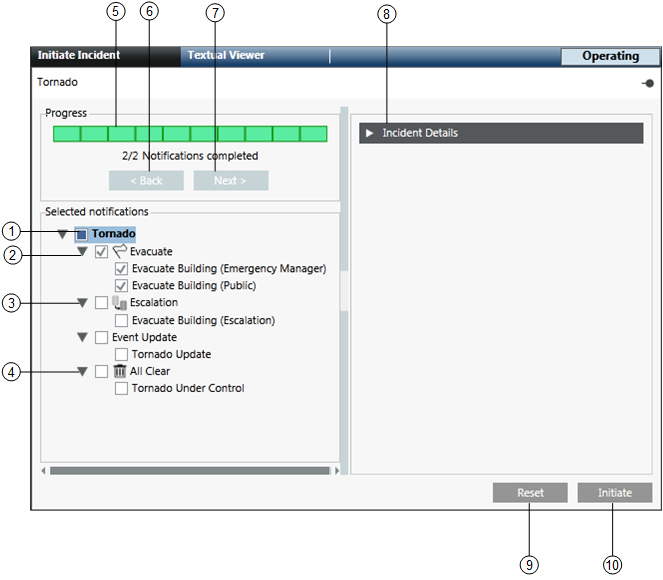The width and height of the screenshot is (663, 580).
Task: Click the Reset button
Action: click(530, 493)
